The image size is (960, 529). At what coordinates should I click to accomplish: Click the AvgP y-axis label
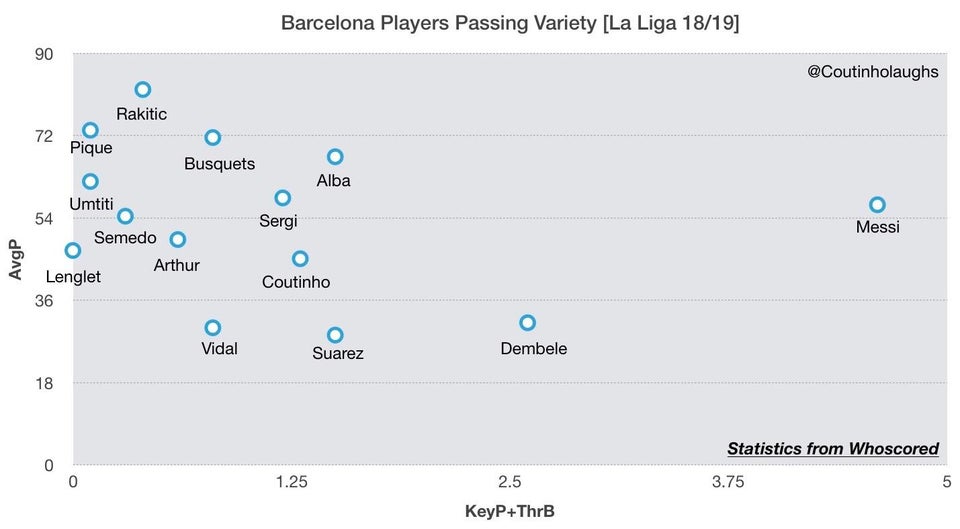(15, 260)
